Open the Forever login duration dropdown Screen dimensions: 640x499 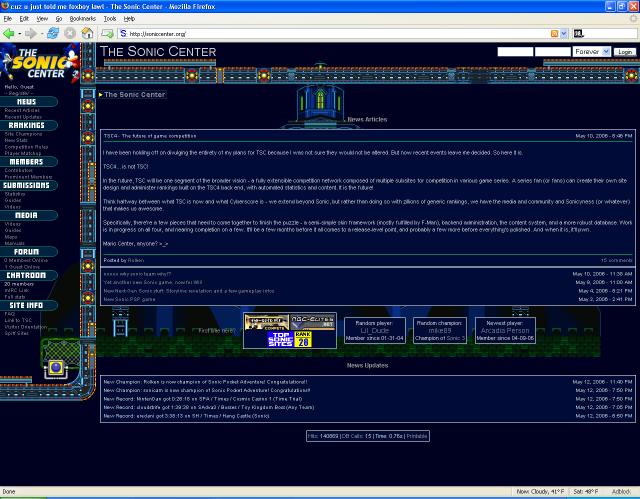pyautogui.click(x=591, y=52)
